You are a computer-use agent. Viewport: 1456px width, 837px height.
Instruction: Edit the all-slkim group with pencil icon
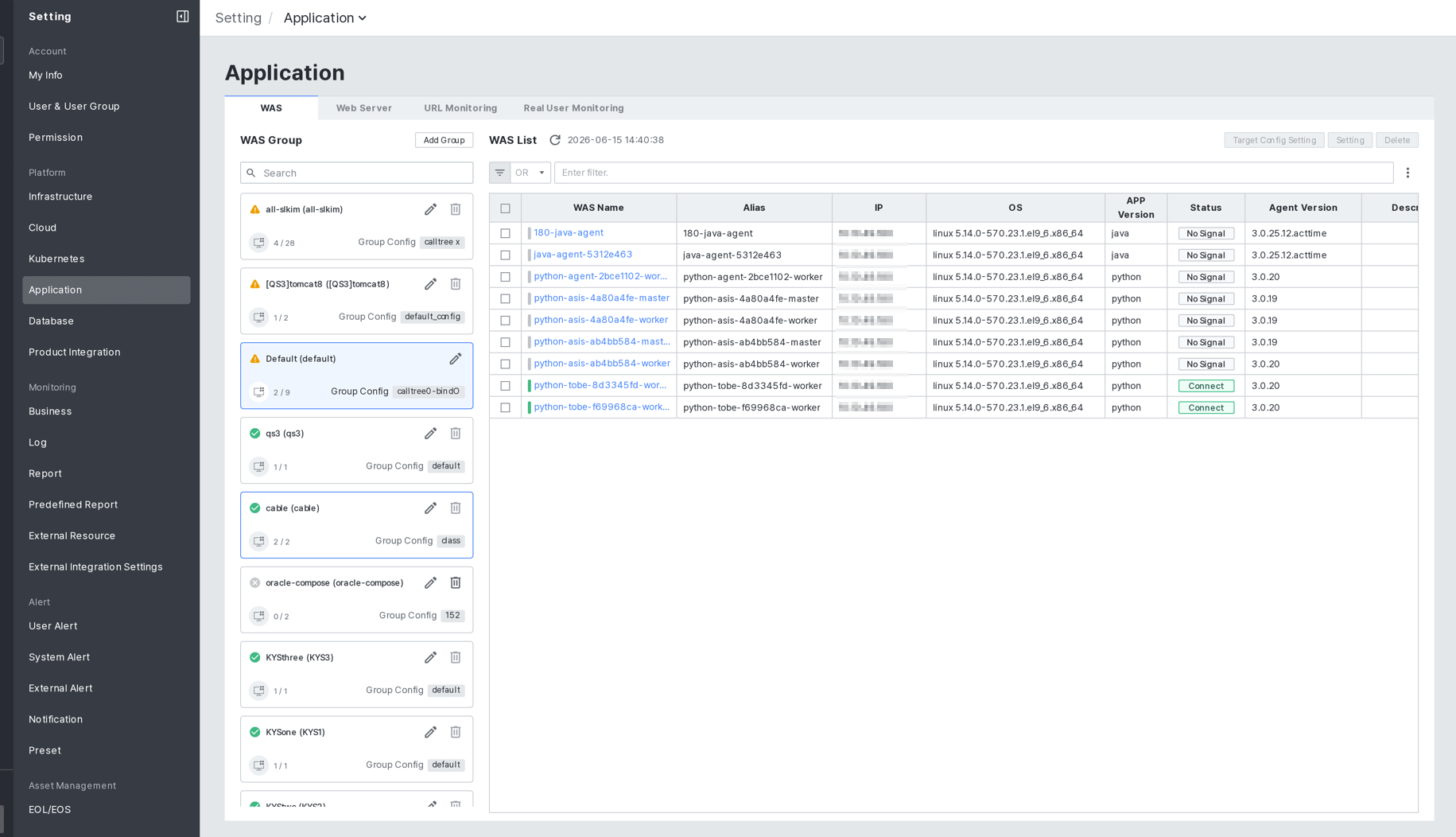pyautogui.click(x=430, y=209)
